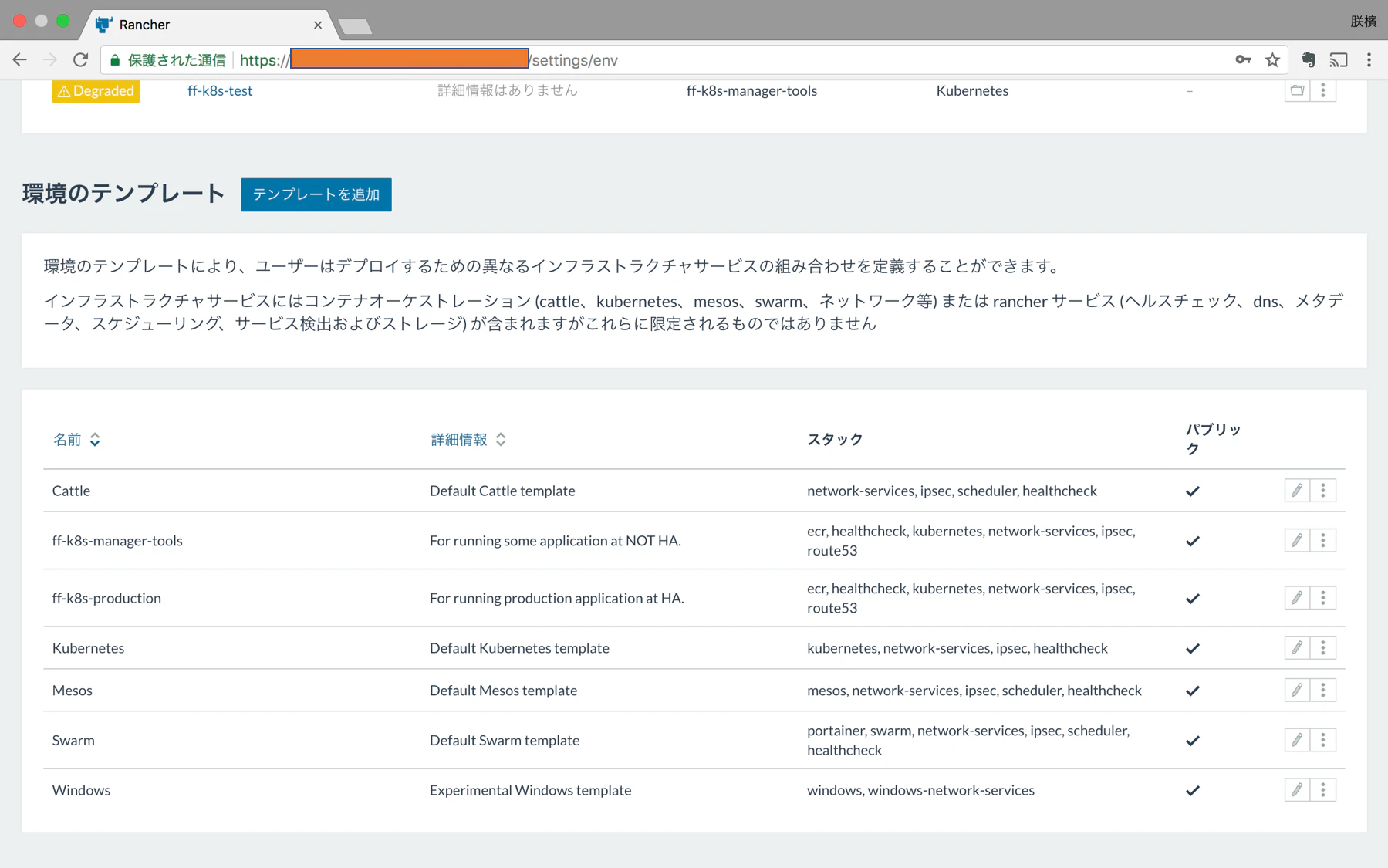Image resolution: width=1388 pixels, height=868 pixels.
Task: Sort templates by 詳細情報 column
Action: click(468, 440)
